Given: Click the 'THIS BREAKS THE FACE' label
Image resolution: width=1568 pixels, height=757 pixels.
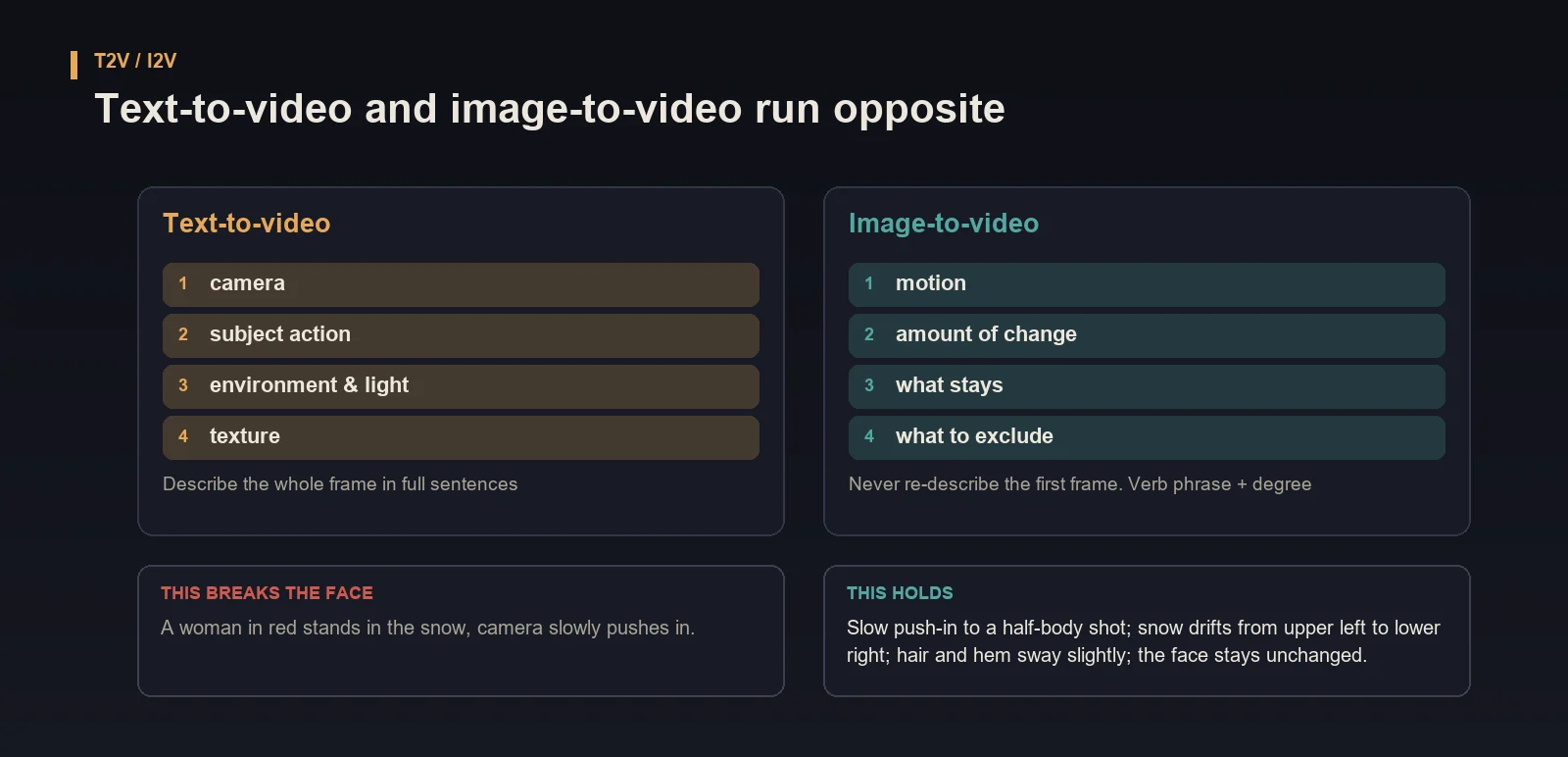Looking at the screenshot, I should pos(267,593).
